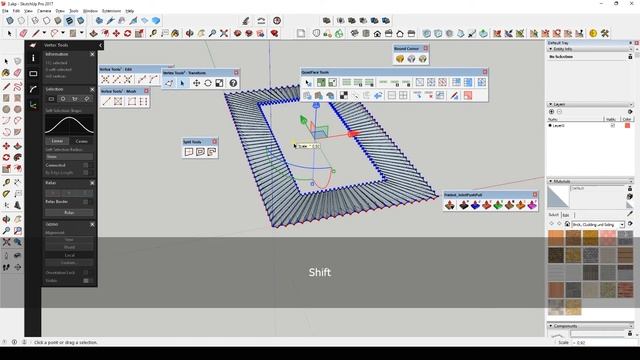Pick the red brick swatch in materials grid
640x360 pixels.
(625, 290)
